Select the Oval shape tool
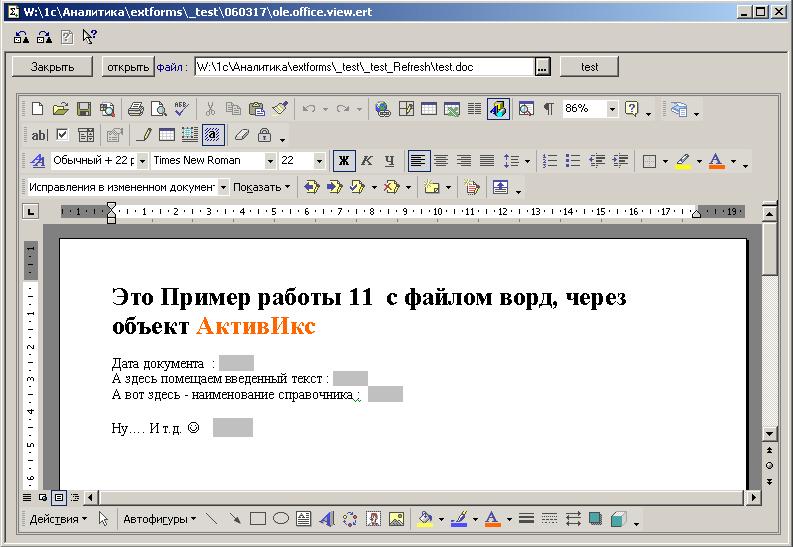This screenshot has width=793, height=547. click(x=281, y=519)
